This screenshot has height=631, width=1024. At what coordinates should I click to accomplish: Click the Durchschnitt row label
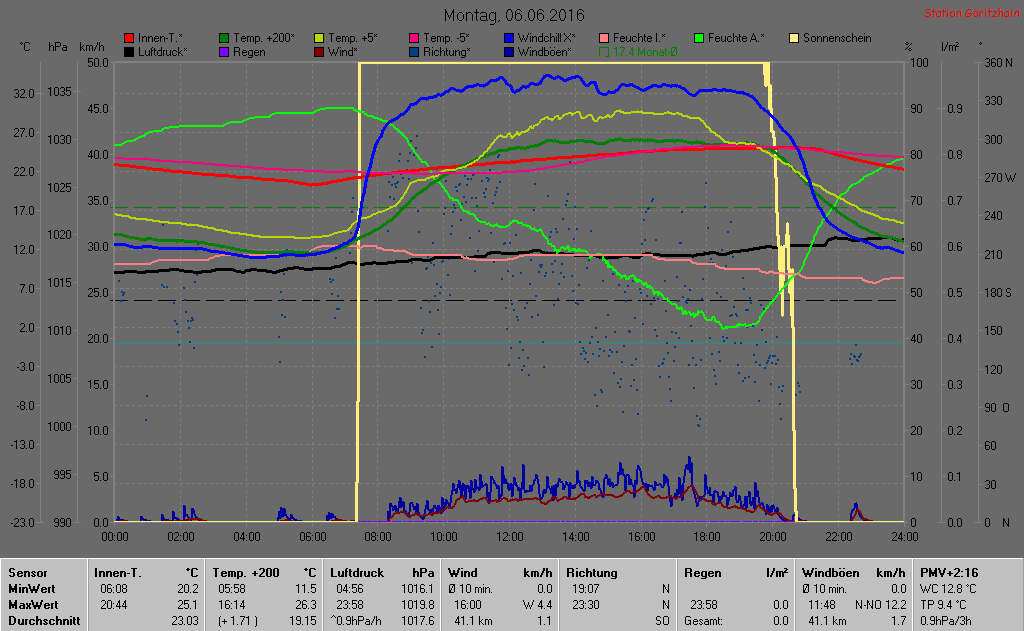[44, 621]
